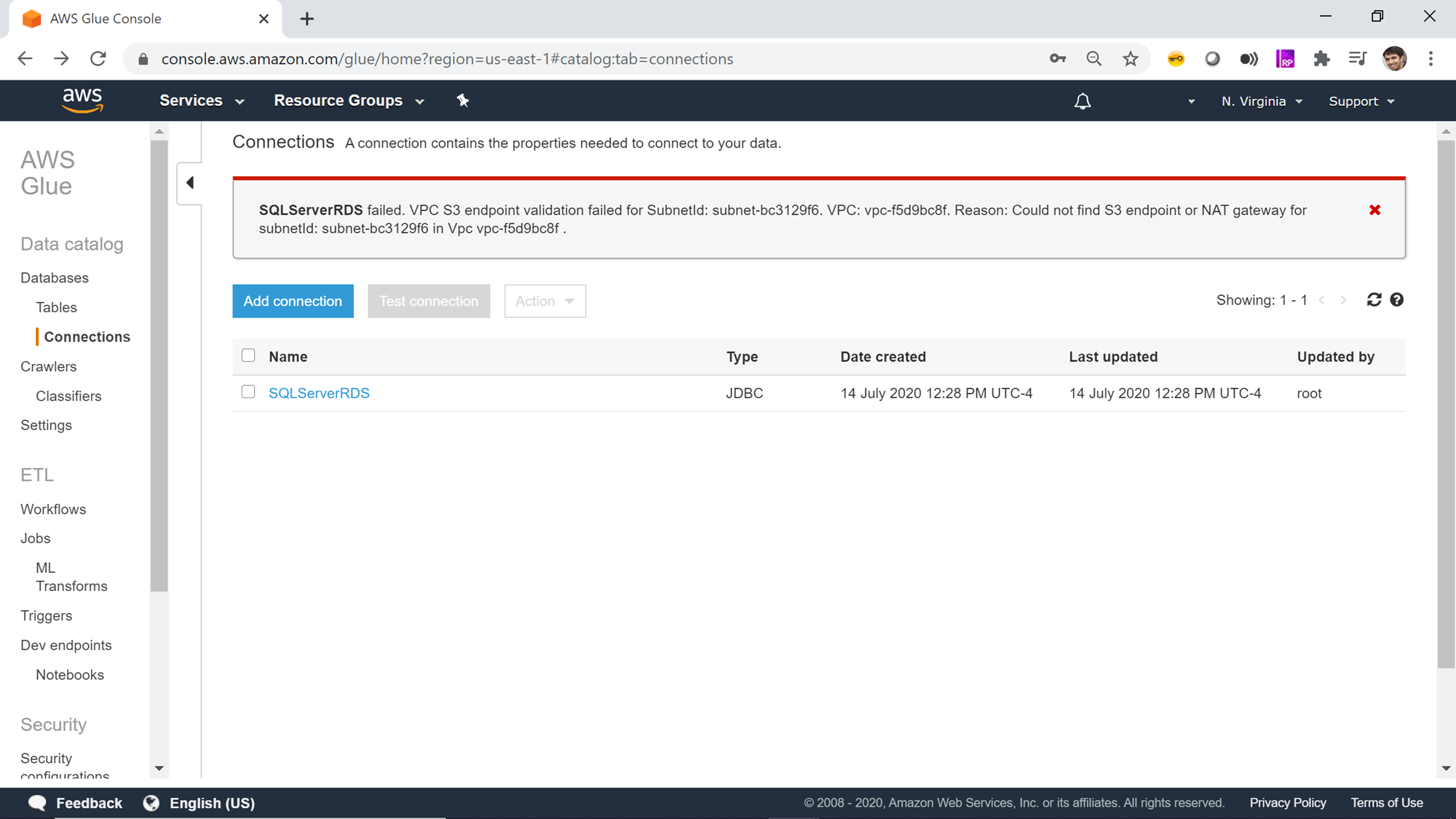1456x819 pixels.
Task: Open the browser extensions puzzle icon
Action: pos(1321,59)
